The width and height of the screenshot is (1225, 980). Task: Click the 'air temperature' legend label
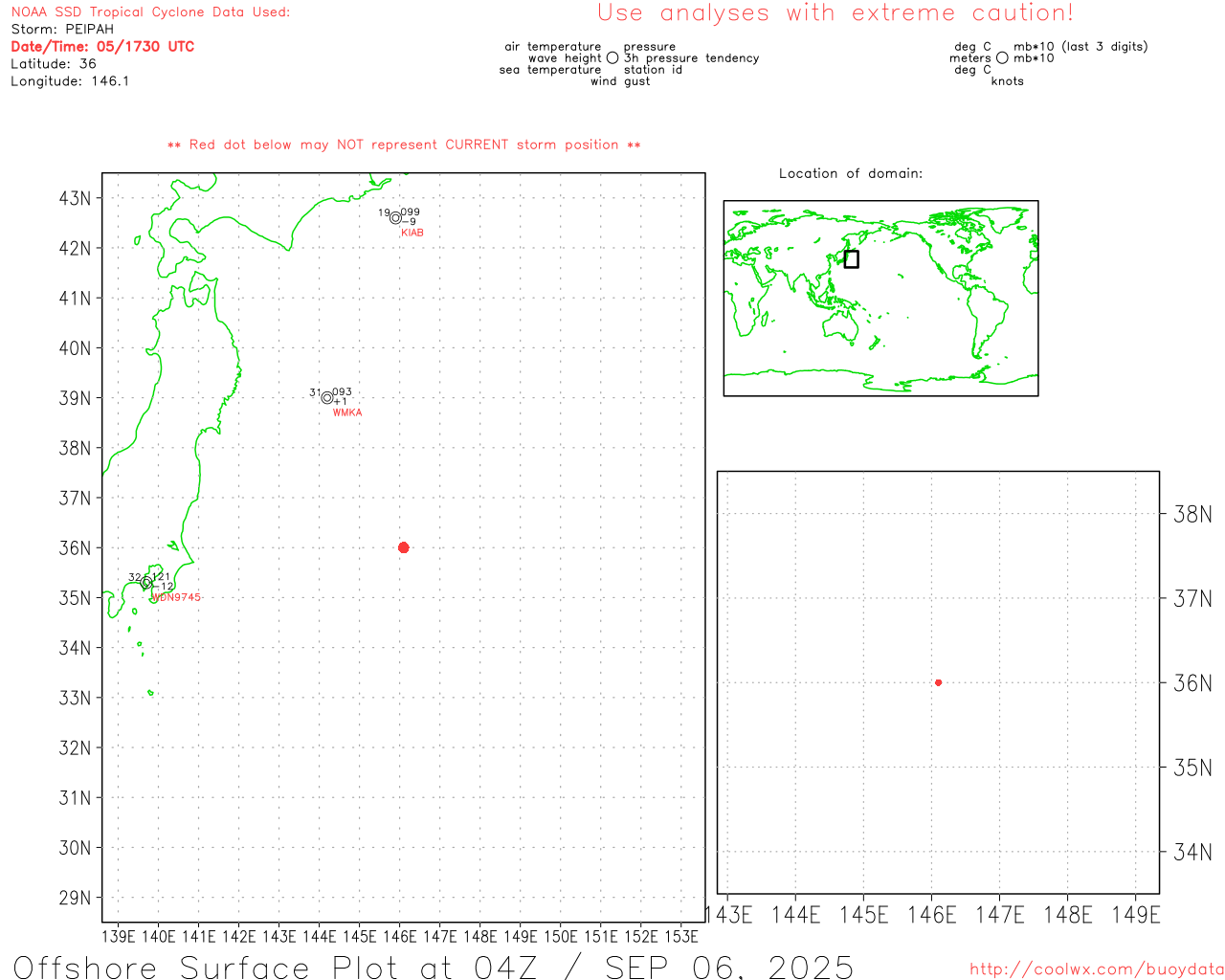coord(553,47)
